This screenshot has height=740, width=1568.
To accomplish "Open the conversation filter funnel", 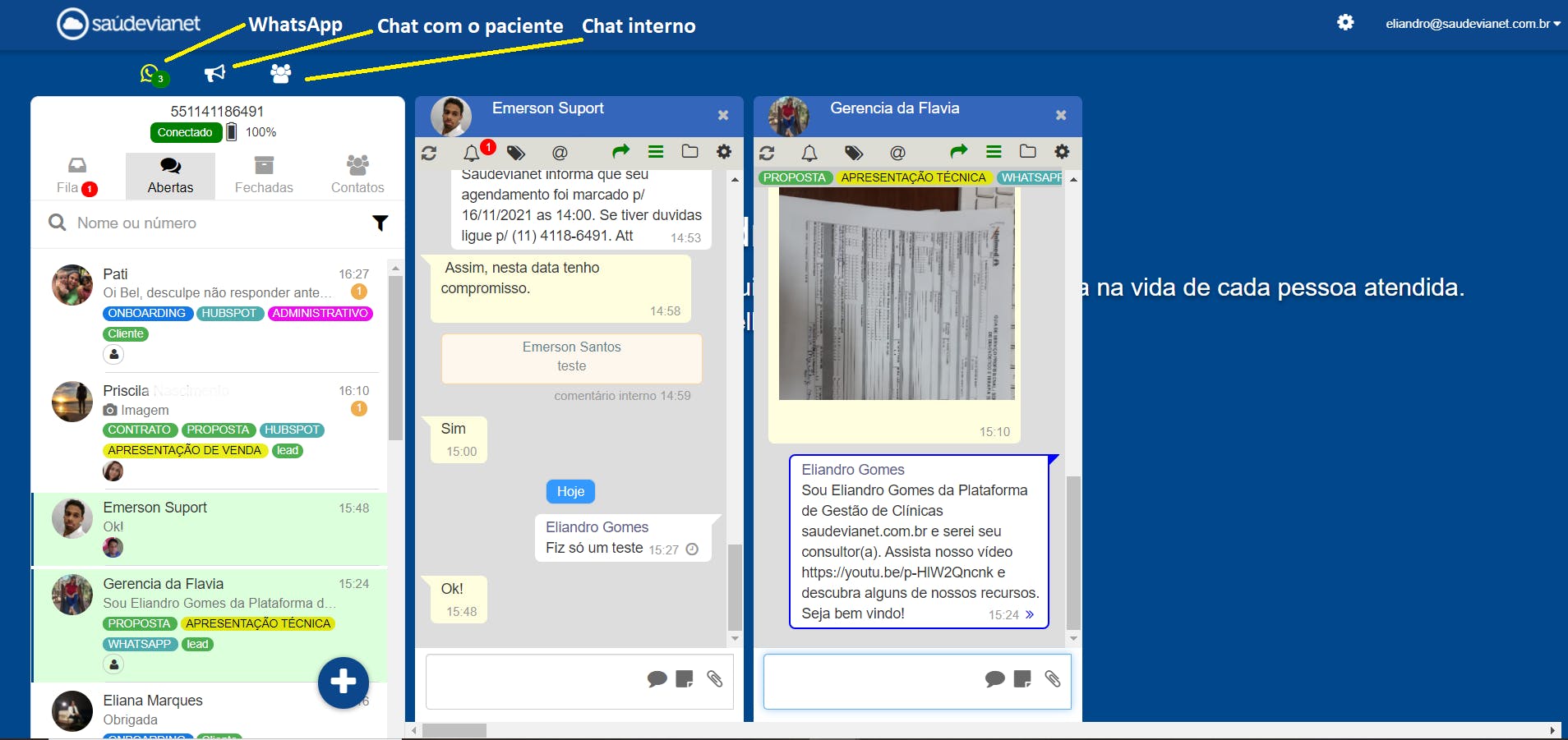I will (380, 223).
